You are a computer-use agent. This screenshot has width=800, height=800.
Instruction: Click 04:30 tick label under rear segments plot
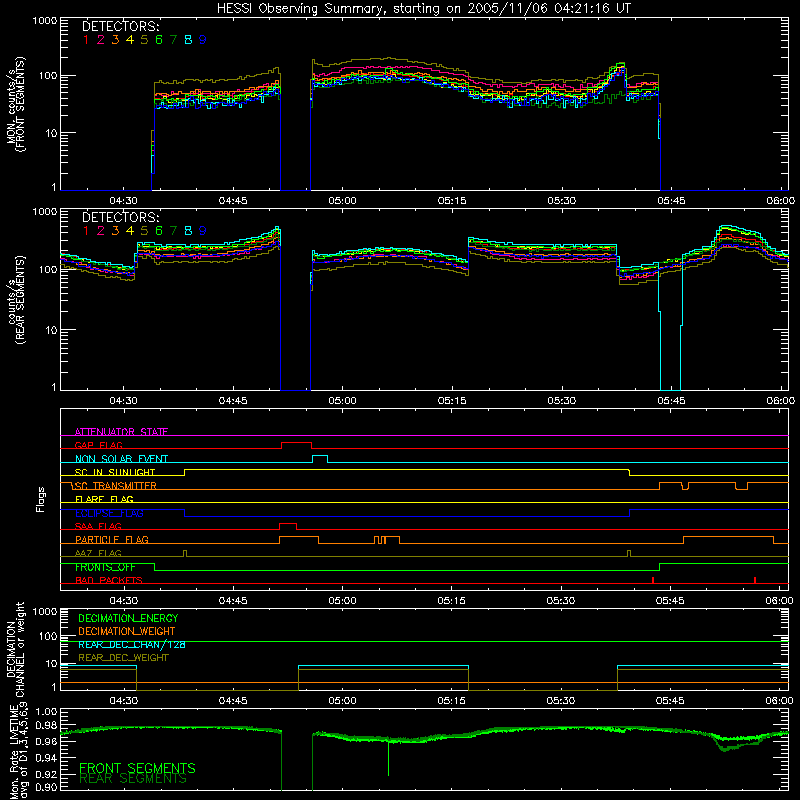click(123, 401)
